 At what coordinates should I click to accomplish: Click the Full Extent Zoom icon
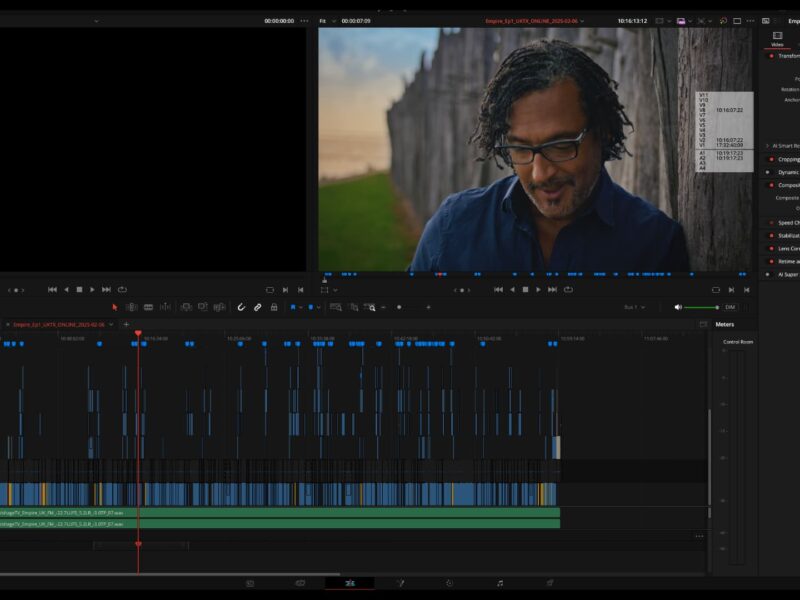336,307
